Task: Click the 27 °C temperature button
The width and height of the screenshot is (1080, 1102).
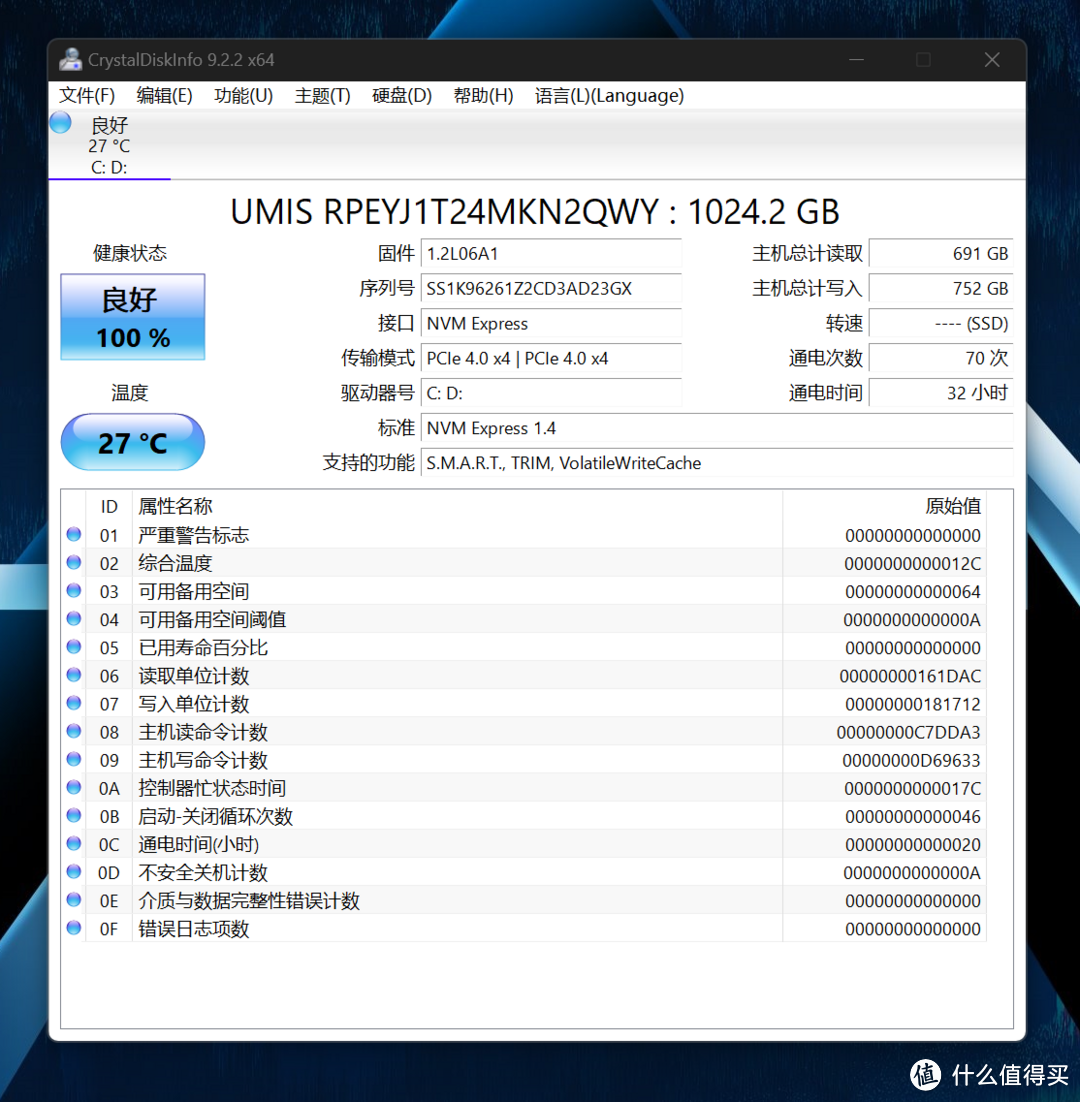Action: click(133, 442)
